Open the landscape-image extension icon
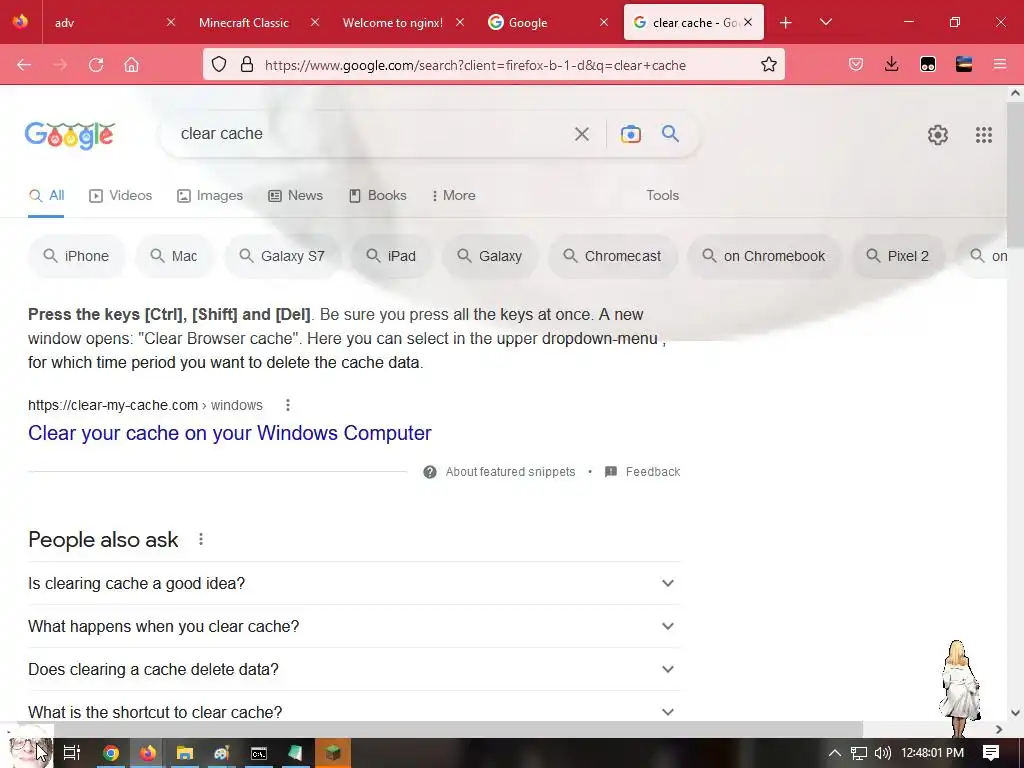This screenshot has height=768, width=1024. [963, 65]
